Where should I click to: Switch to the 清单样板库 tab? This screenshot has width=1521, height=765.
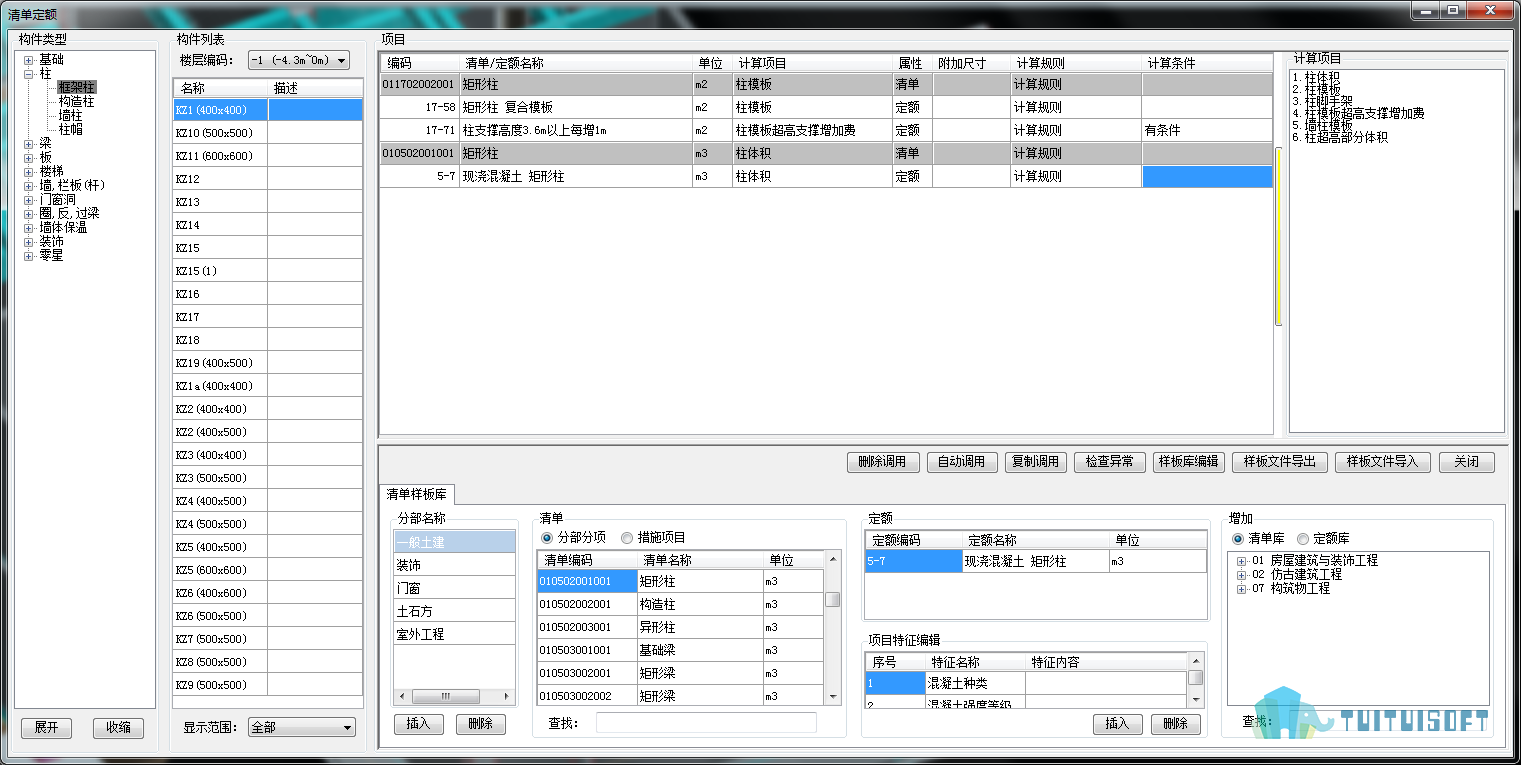419,494
